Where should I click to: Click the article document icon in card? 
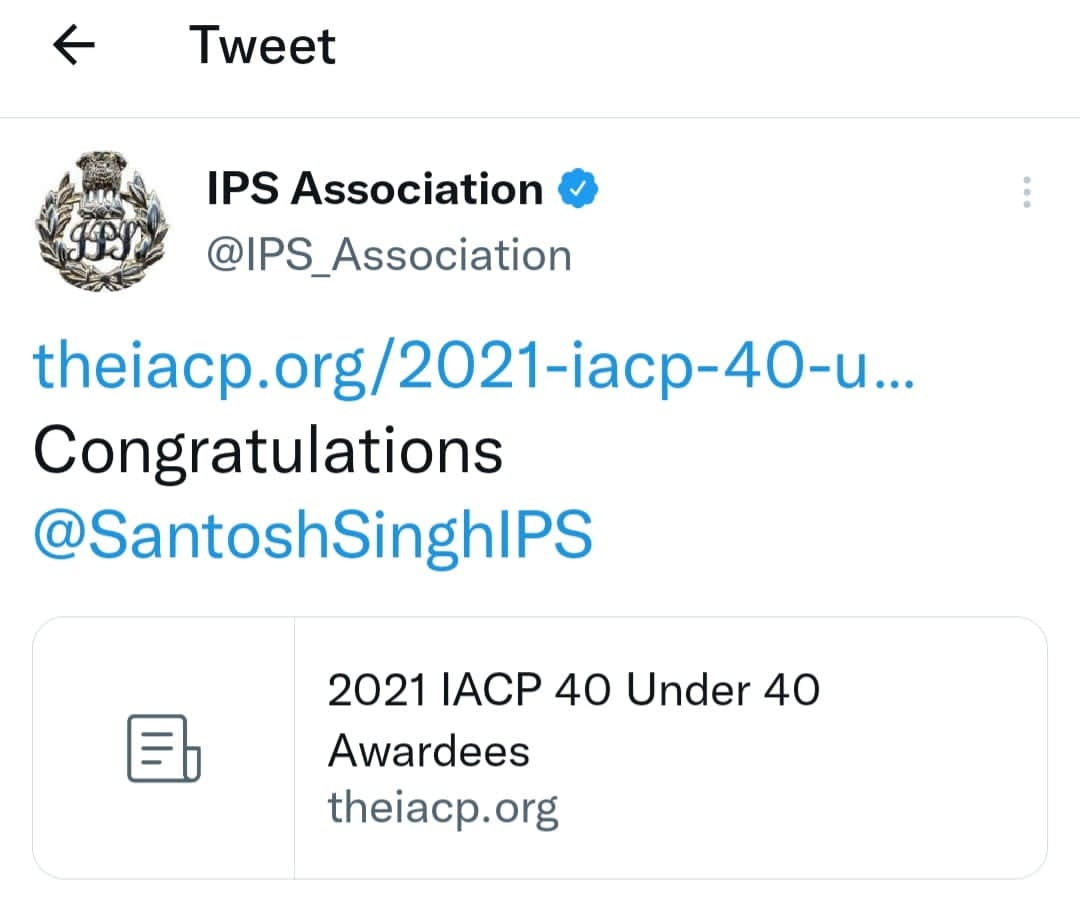click(x=163, y=748)
